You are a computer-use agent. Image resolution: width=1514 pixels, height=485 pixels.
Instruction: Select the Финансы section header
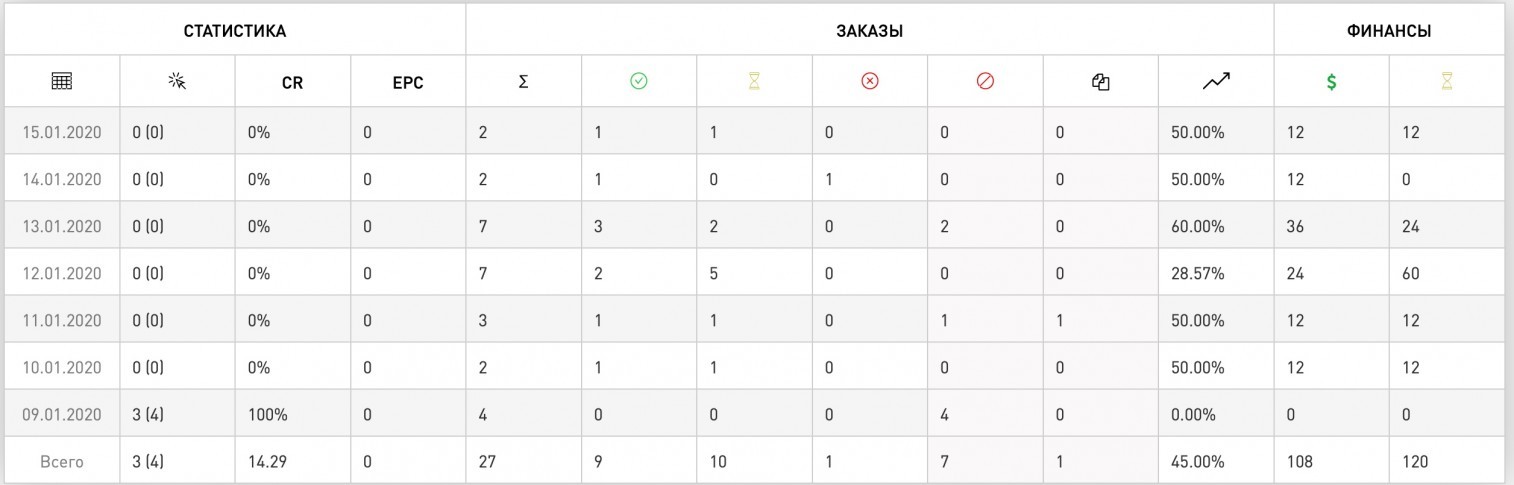pos(1389,31)
